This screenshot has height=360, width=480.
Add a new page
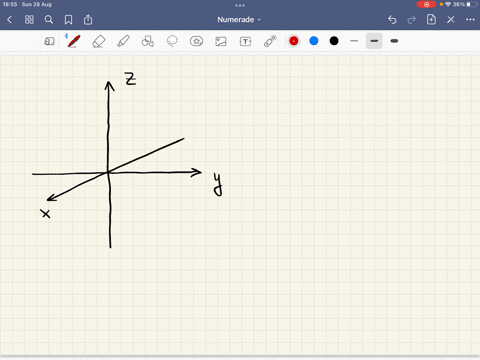point(431,19)
